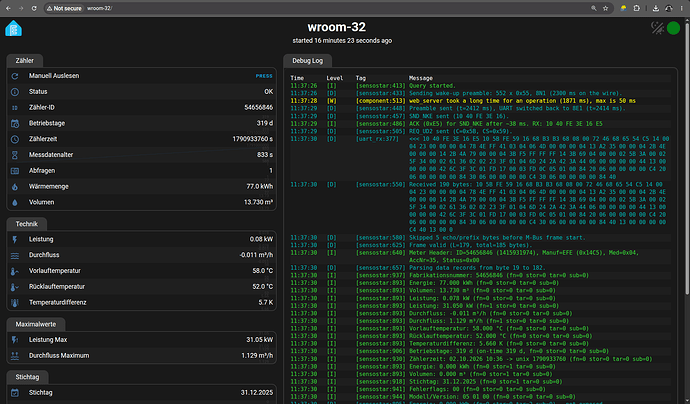Click the lightning icon beside Leistung Max
Screen dimensions: 690x404
click(15, 340)
